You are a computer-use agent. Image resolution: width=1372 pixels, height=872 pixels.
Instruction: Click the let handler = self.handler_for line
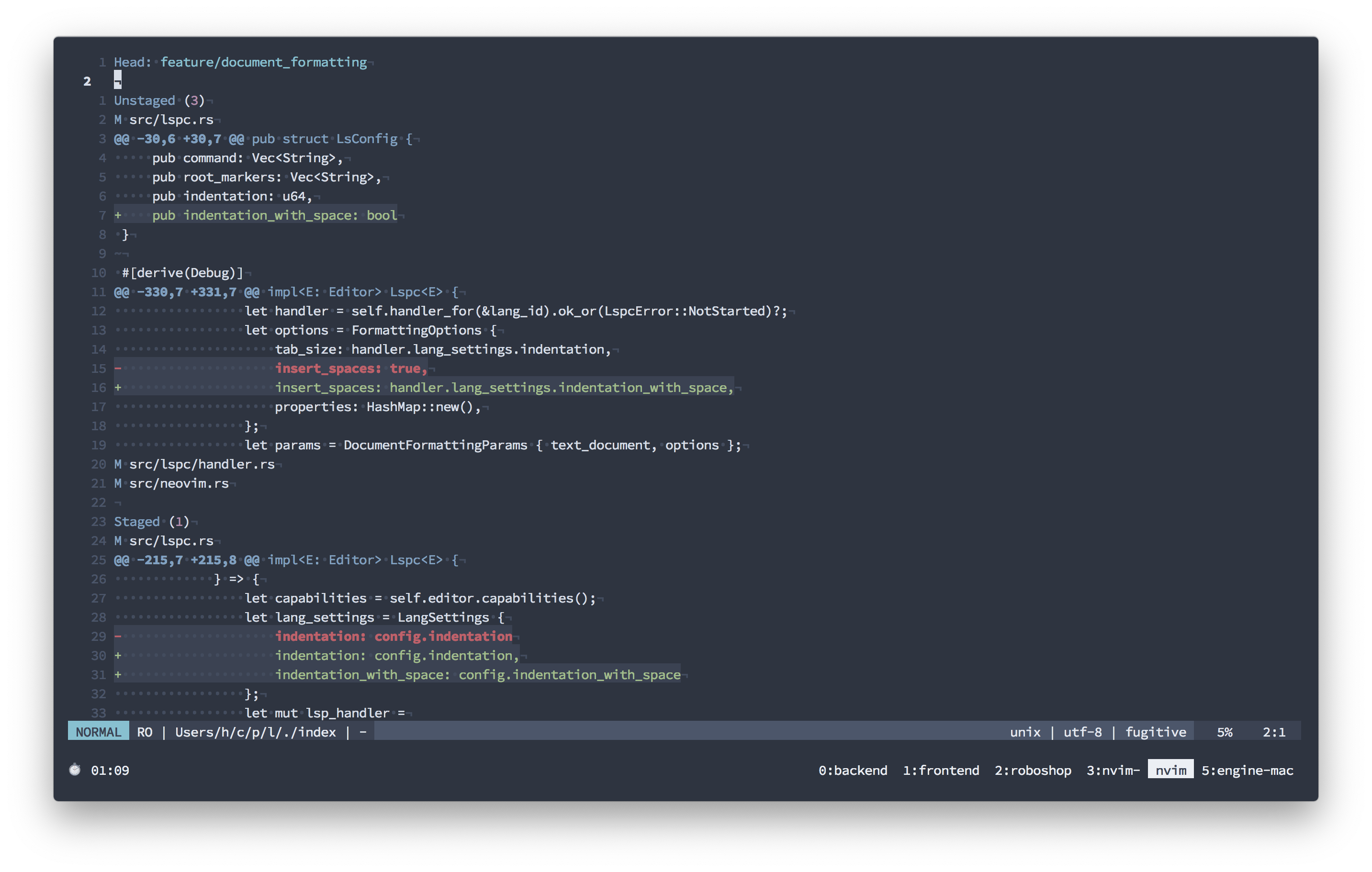click(516, 311)
